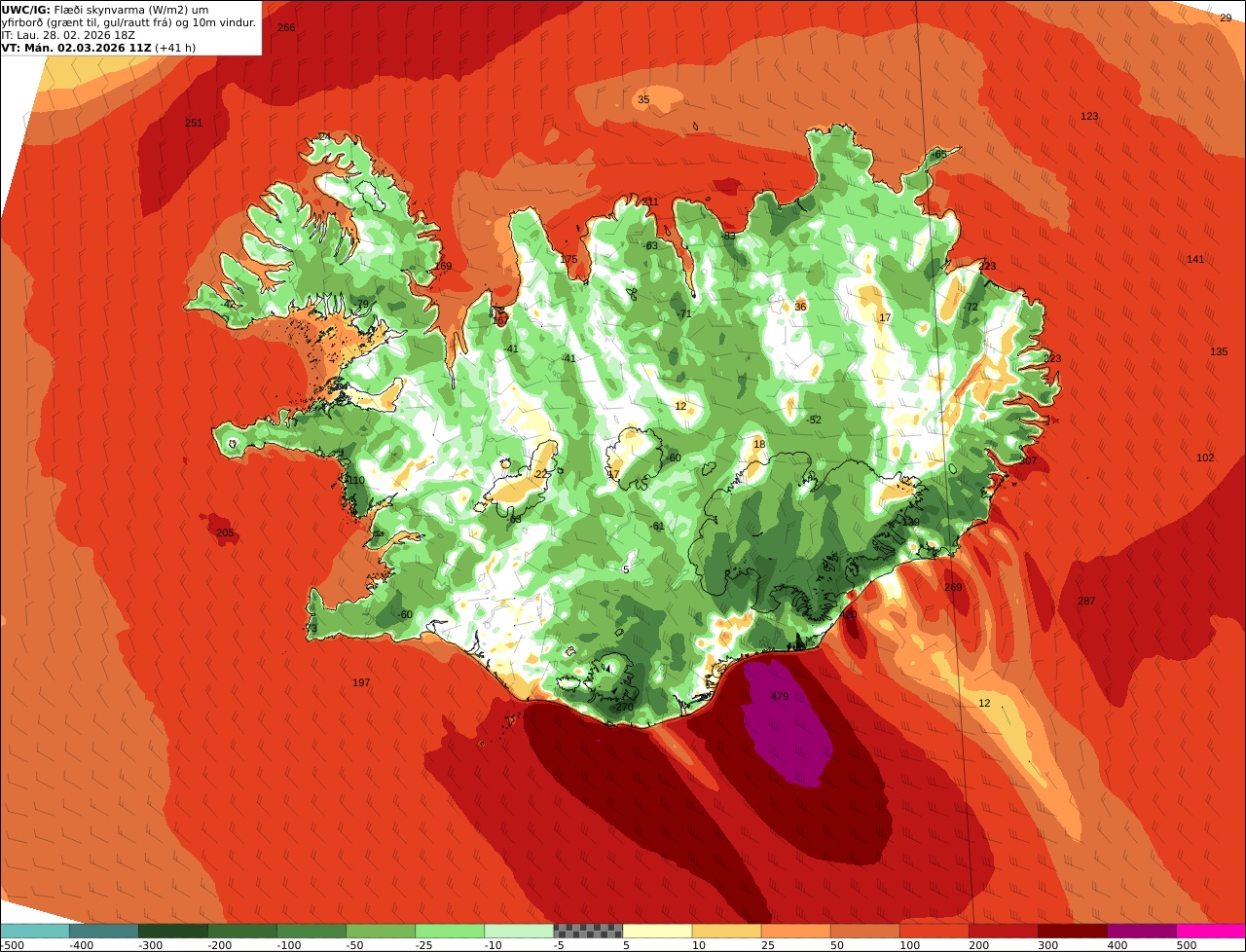1246x952 pixels.
Task: Click the 83 value in the north
Action: point(729,237)
